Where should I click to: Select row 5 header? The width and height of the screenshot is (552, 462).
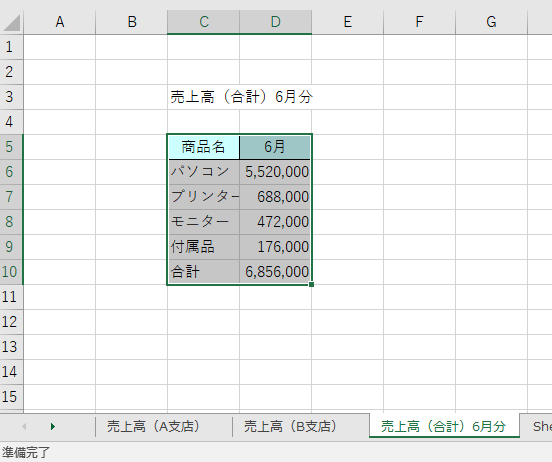coord(12,147)
